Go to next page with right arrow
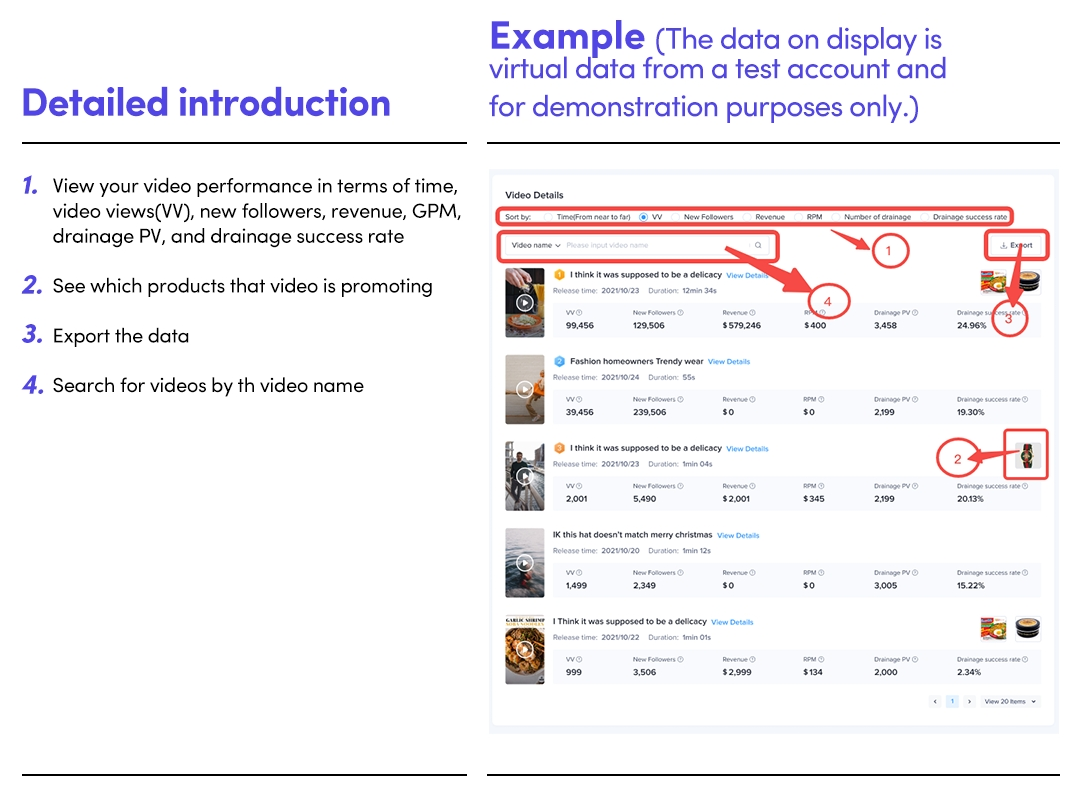1073x799 pixels. 969,702
